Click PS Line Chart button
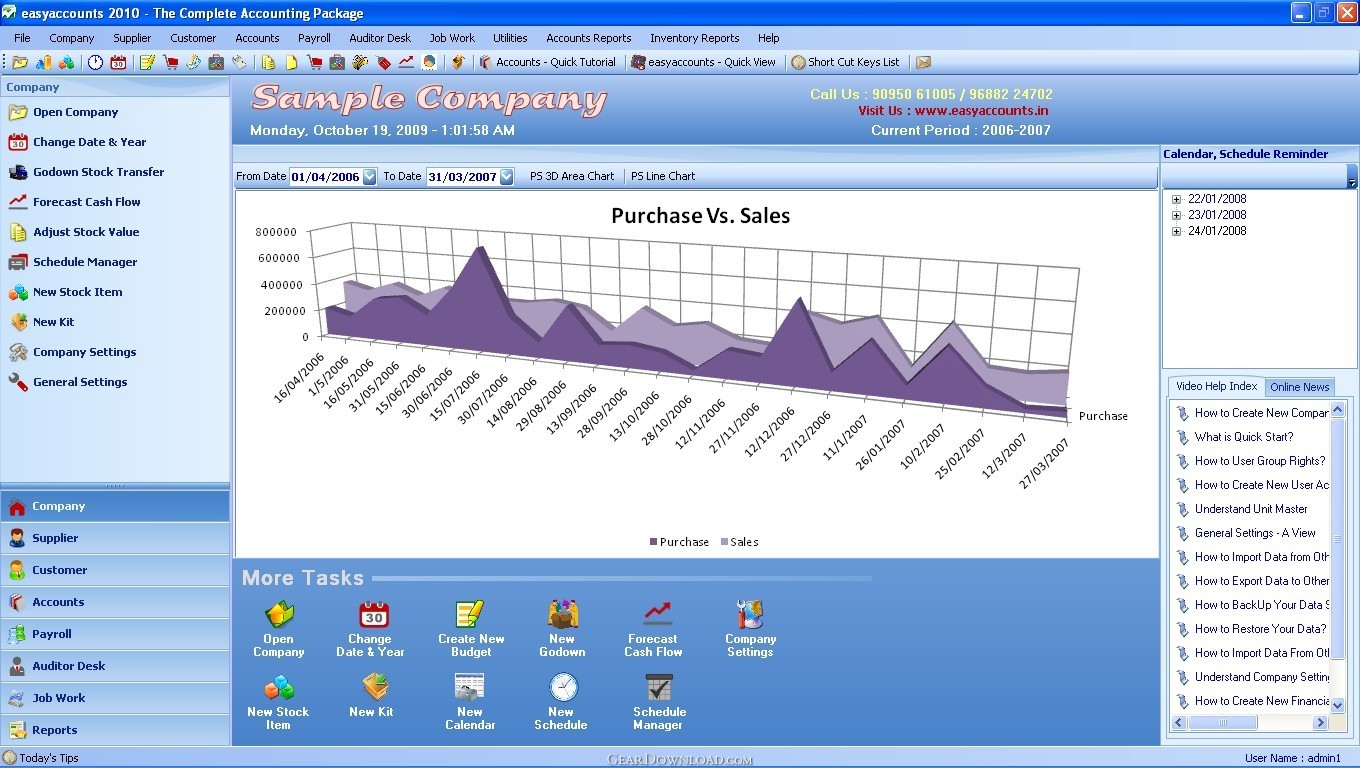This screenshot has height=768, width=1360. pos(662,176)
